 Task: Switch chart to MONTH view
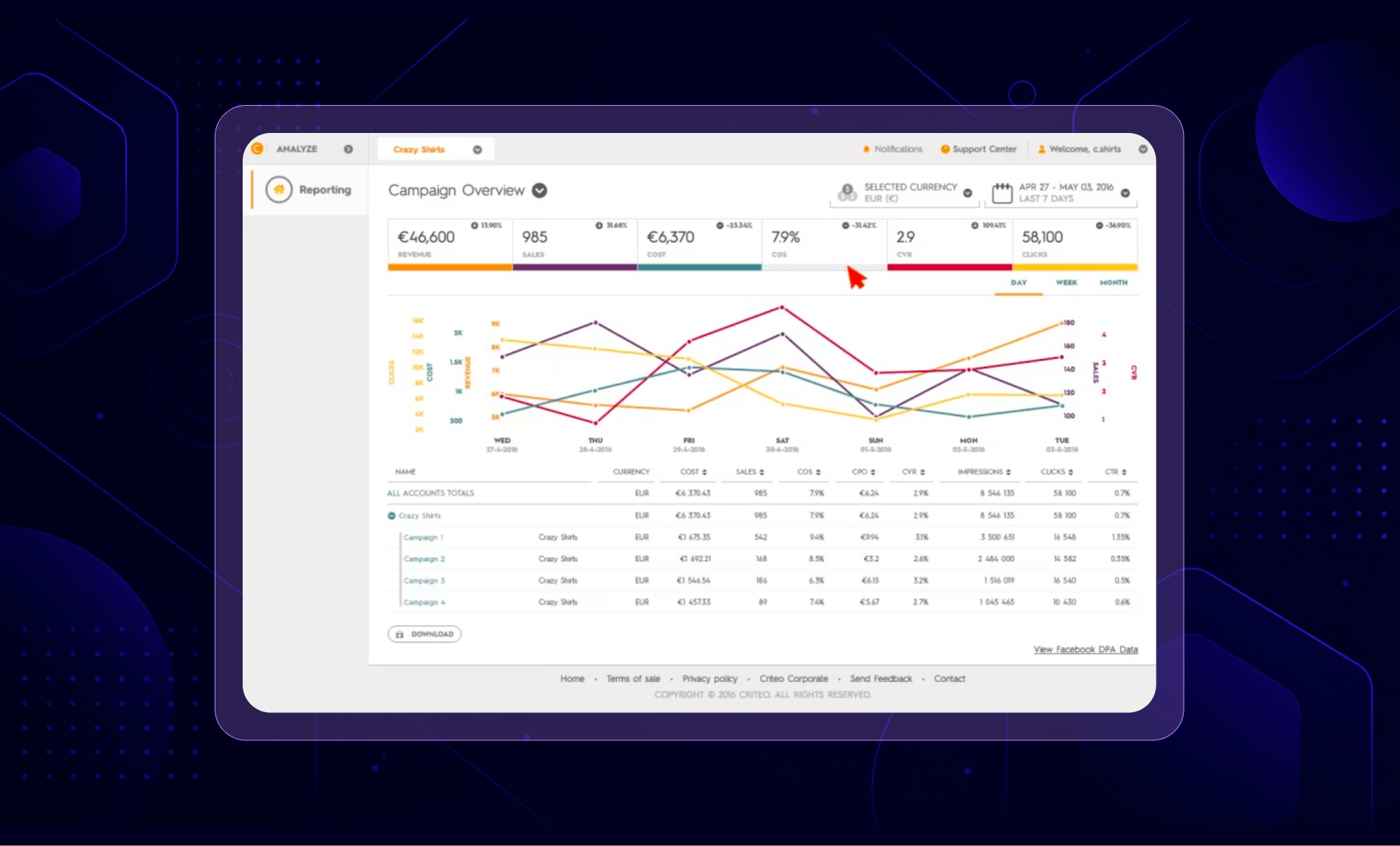coord(1114,283)
